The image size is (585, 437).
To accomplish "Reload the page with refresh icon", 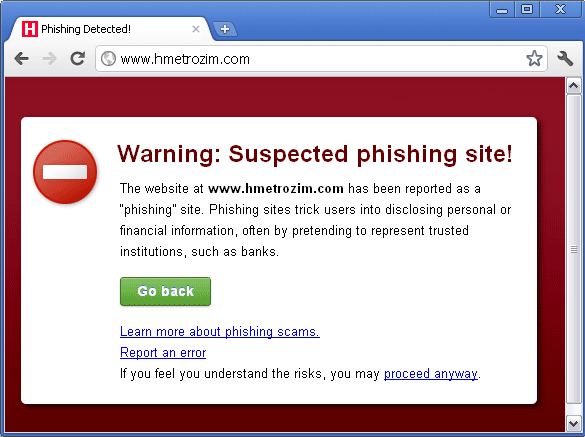I will point(78,58).
